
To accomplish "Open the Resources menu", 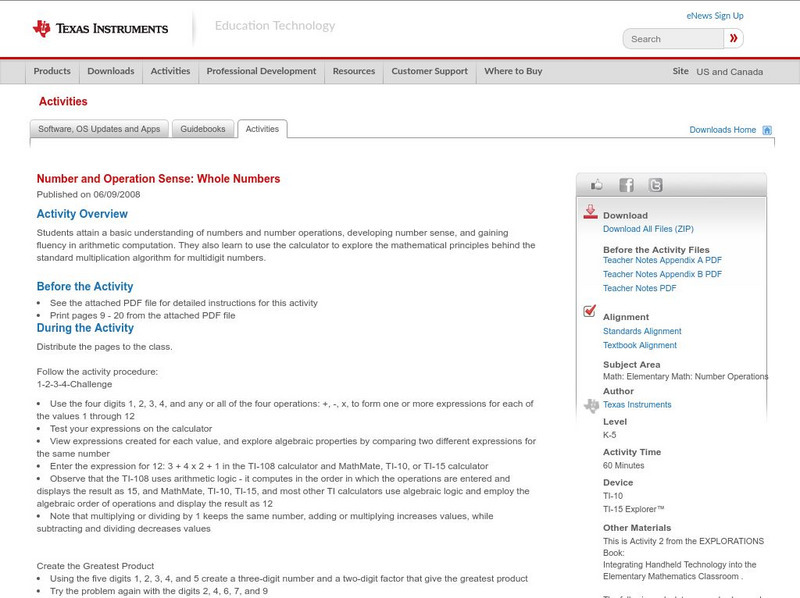I will [x=354, y=71].
